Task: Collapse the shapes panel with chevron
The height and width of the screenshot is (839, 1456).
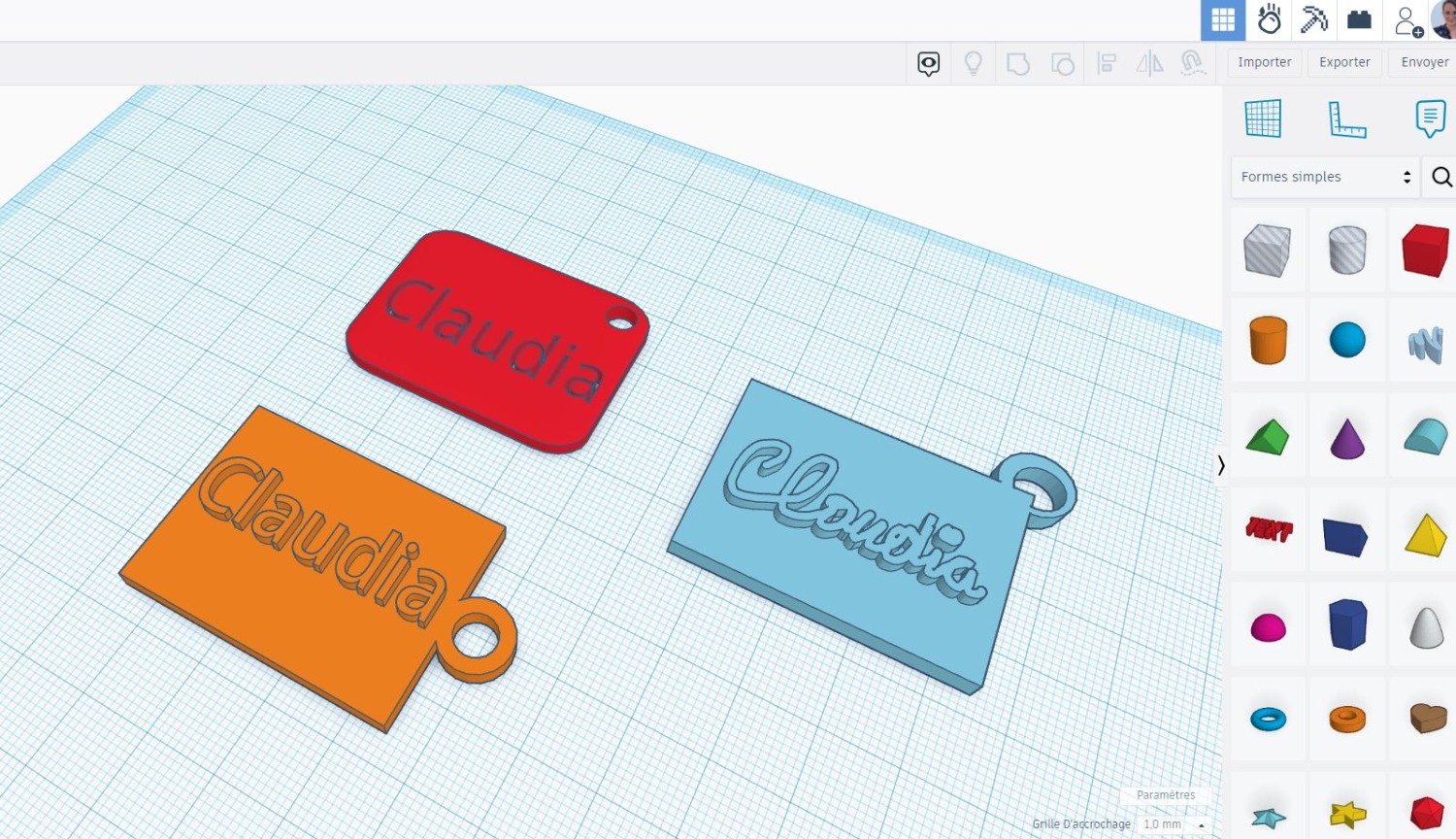Action: [x=1221, y=466]
